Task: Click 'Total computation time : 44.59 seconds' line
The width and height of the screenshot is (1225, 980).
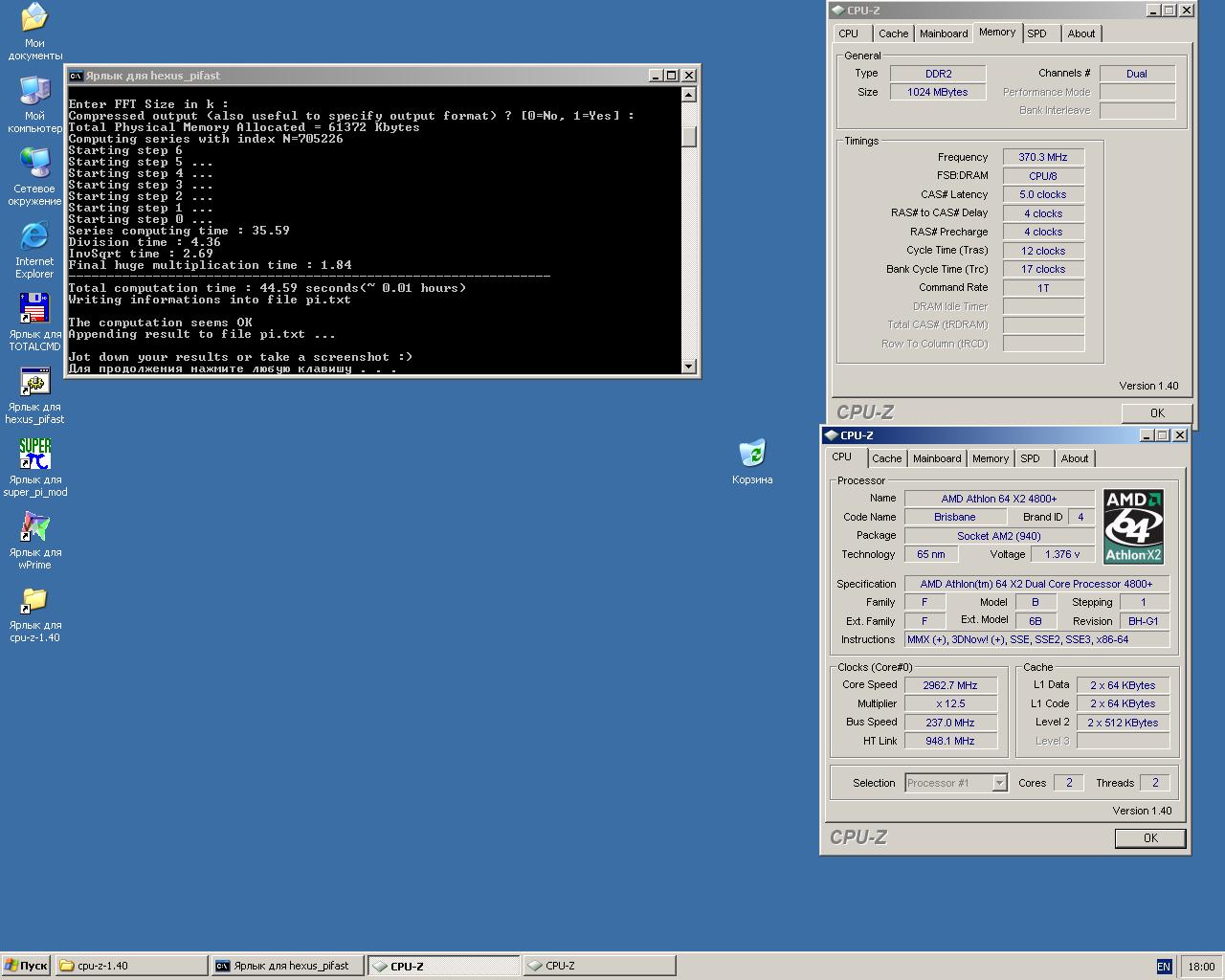Action: tap(267, 288)
